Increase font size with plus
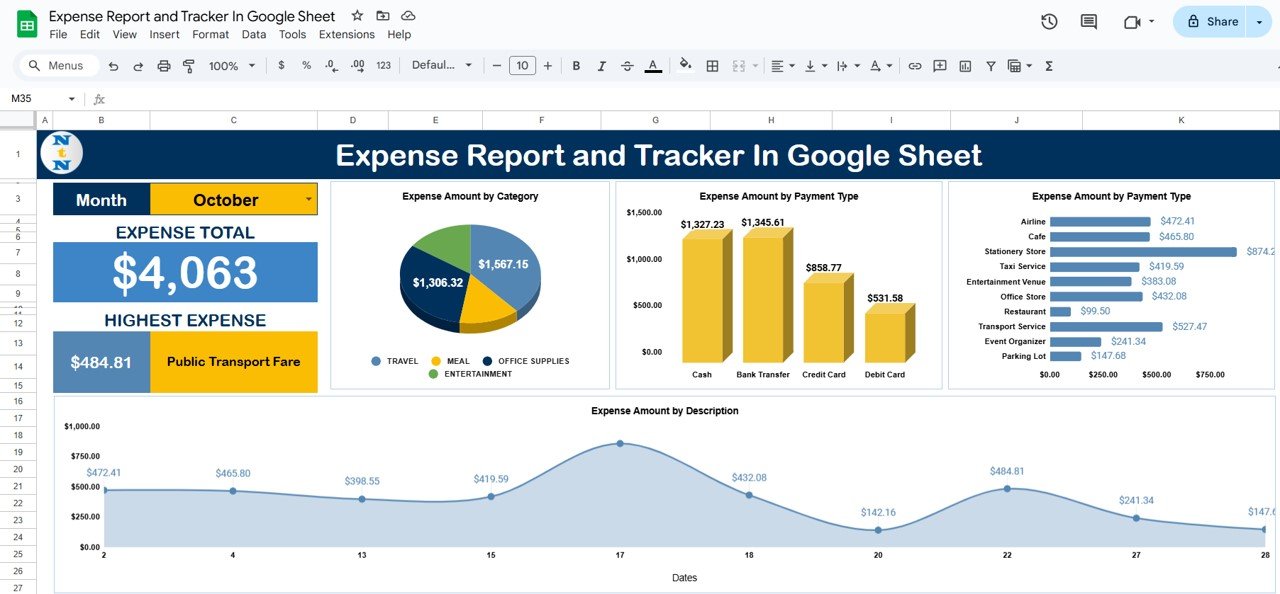The width and height of the screenshot is (1280, 594). click(x=547, y=66)
